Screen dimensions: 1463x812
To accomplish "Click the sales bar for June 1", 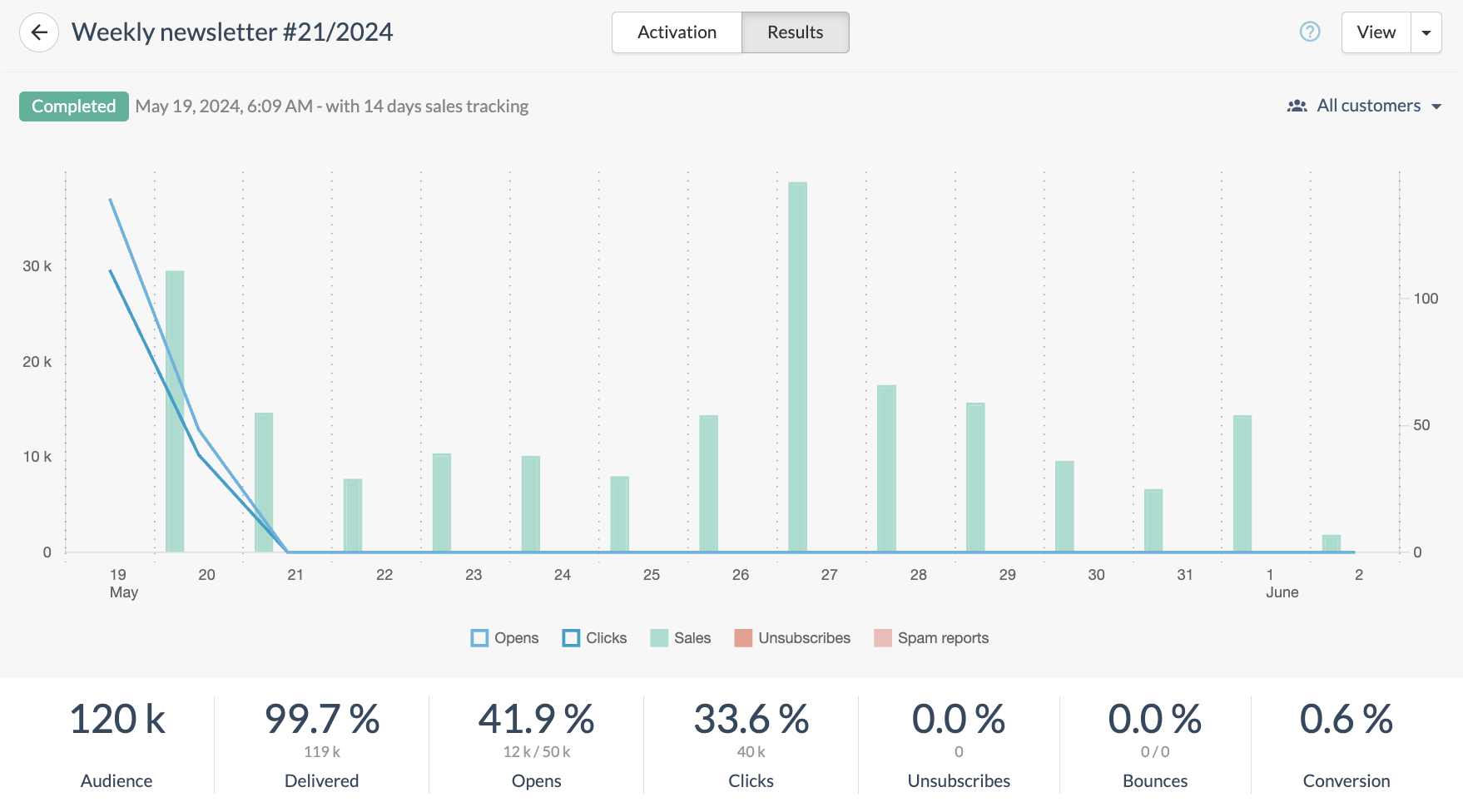I will (x=1242, y=483).
